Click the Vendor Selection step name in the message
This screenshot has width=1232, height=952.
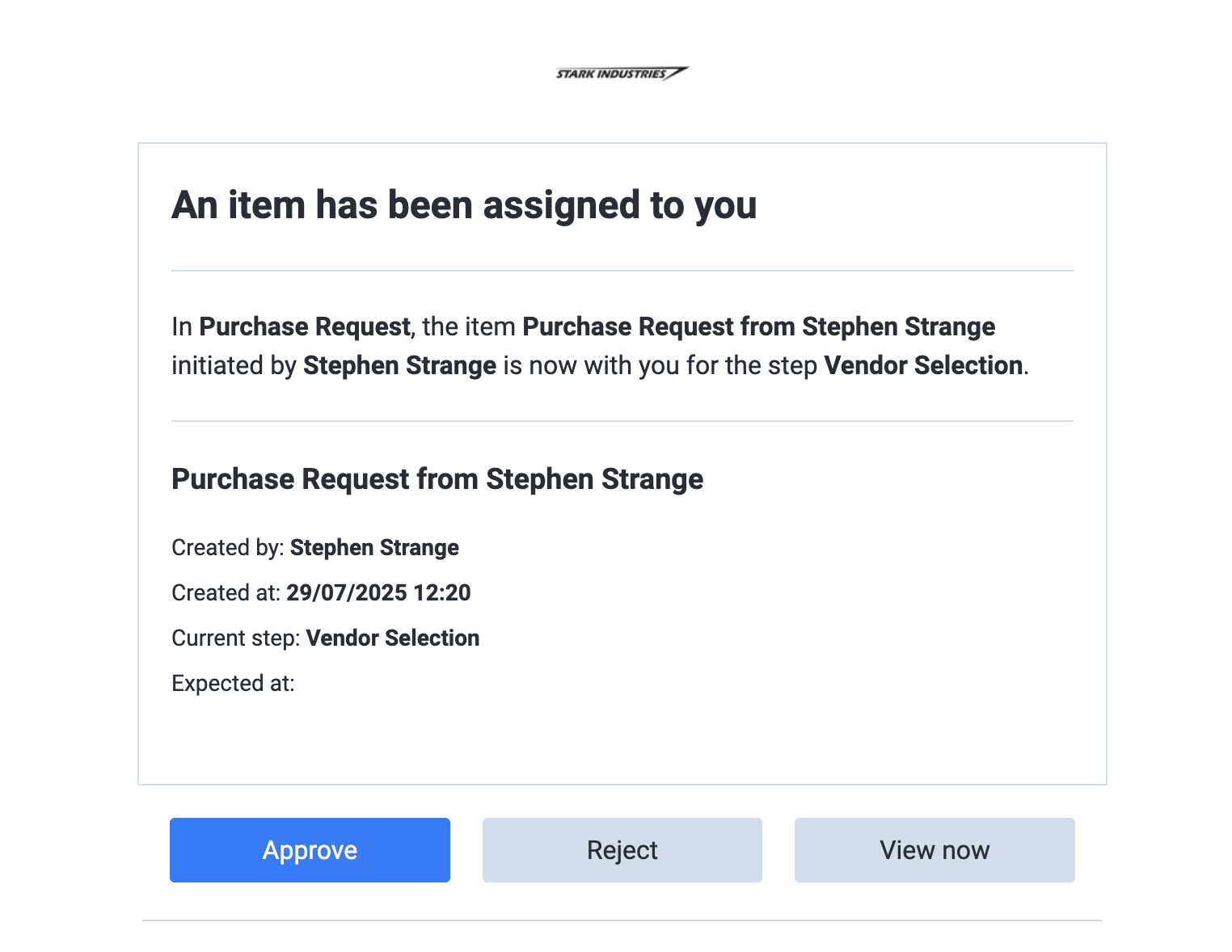(x=923, y=365)
